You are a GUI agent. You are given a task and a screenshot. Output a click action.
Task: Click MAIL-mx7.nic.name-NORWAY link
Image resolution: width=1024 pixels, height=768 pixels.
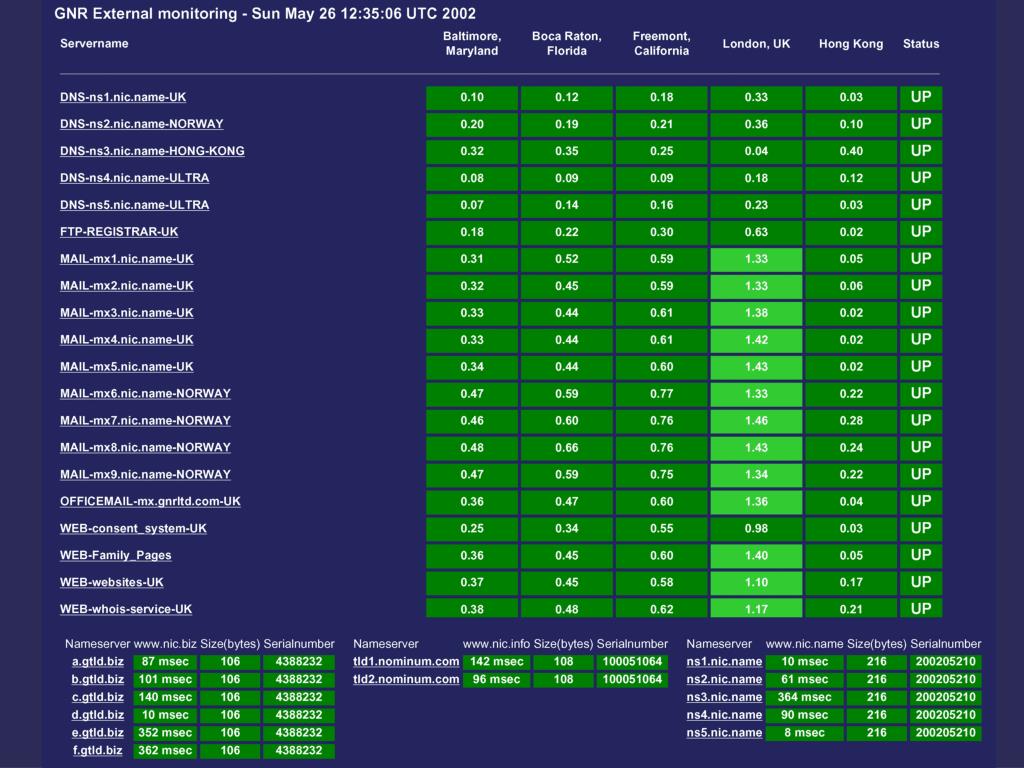146,421
